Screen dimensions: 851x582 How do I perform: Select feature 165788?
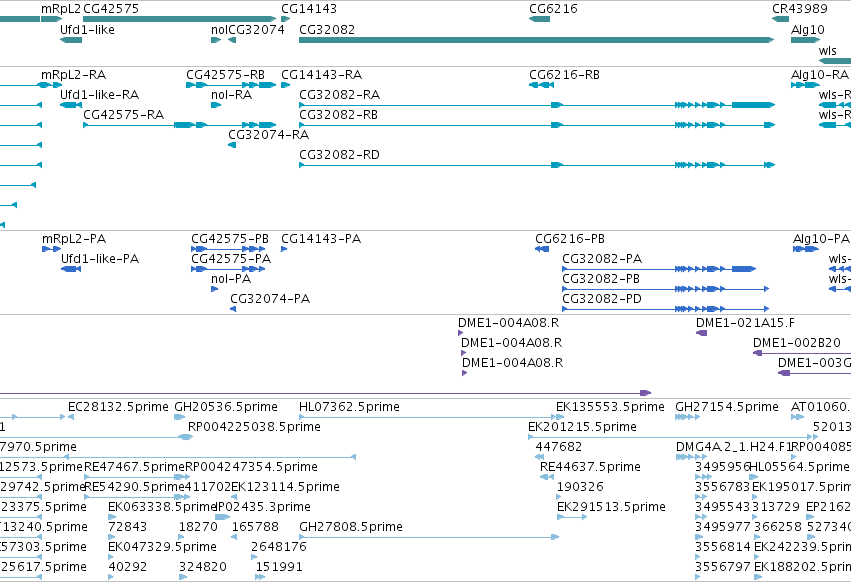[x=234, y=537]
